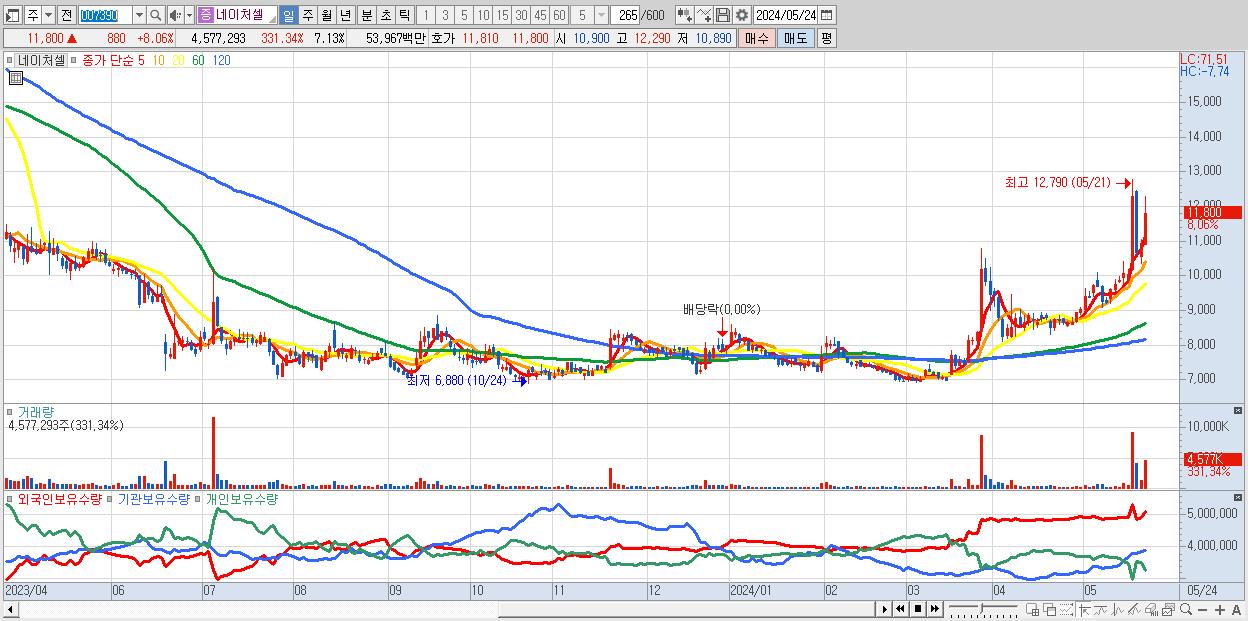
Task: Select interval preset 10
Action: [483, 15]
